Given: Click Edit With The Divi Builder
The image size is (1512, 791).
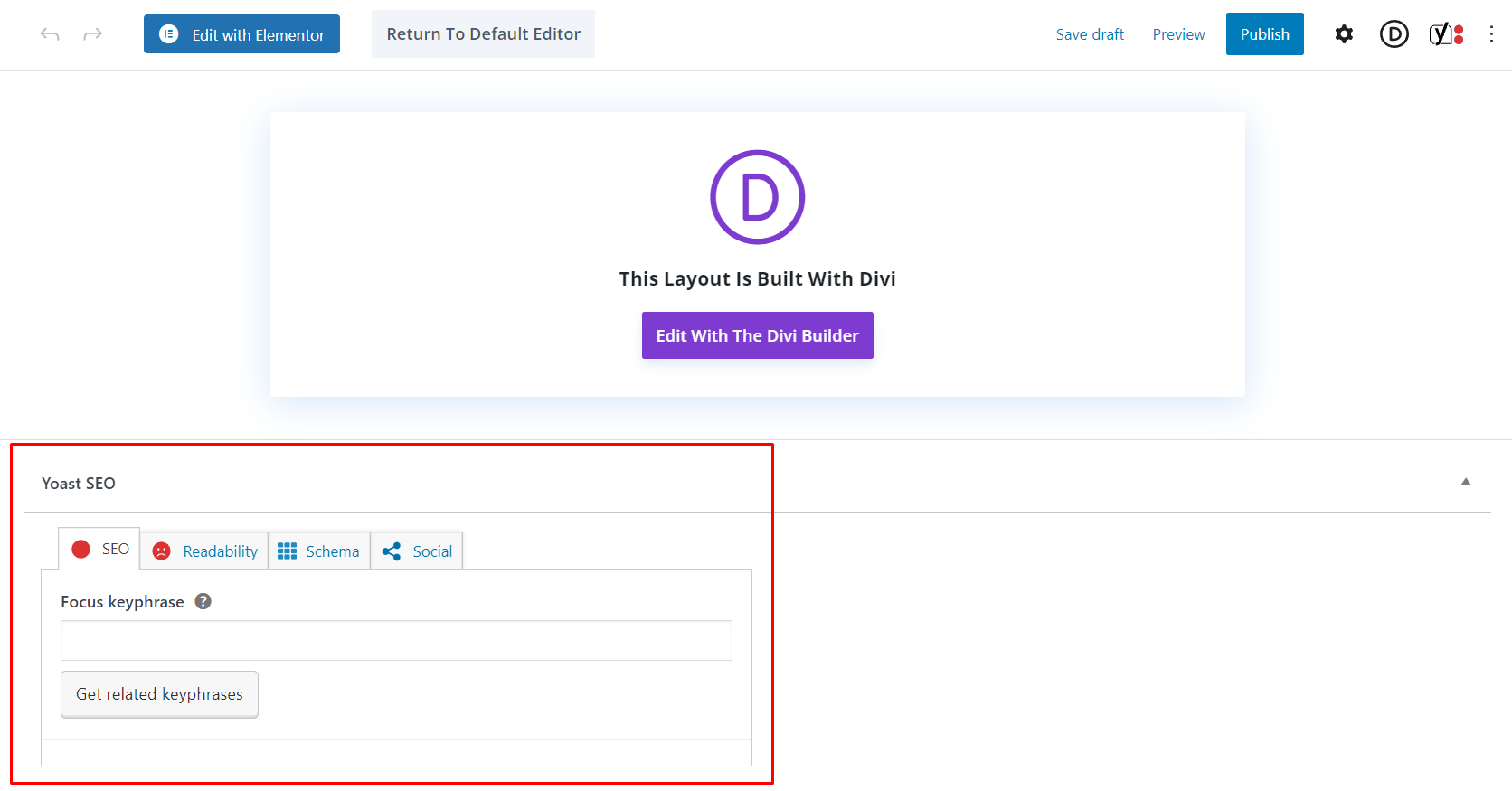Looking at the screenshot, I should 758,335.
